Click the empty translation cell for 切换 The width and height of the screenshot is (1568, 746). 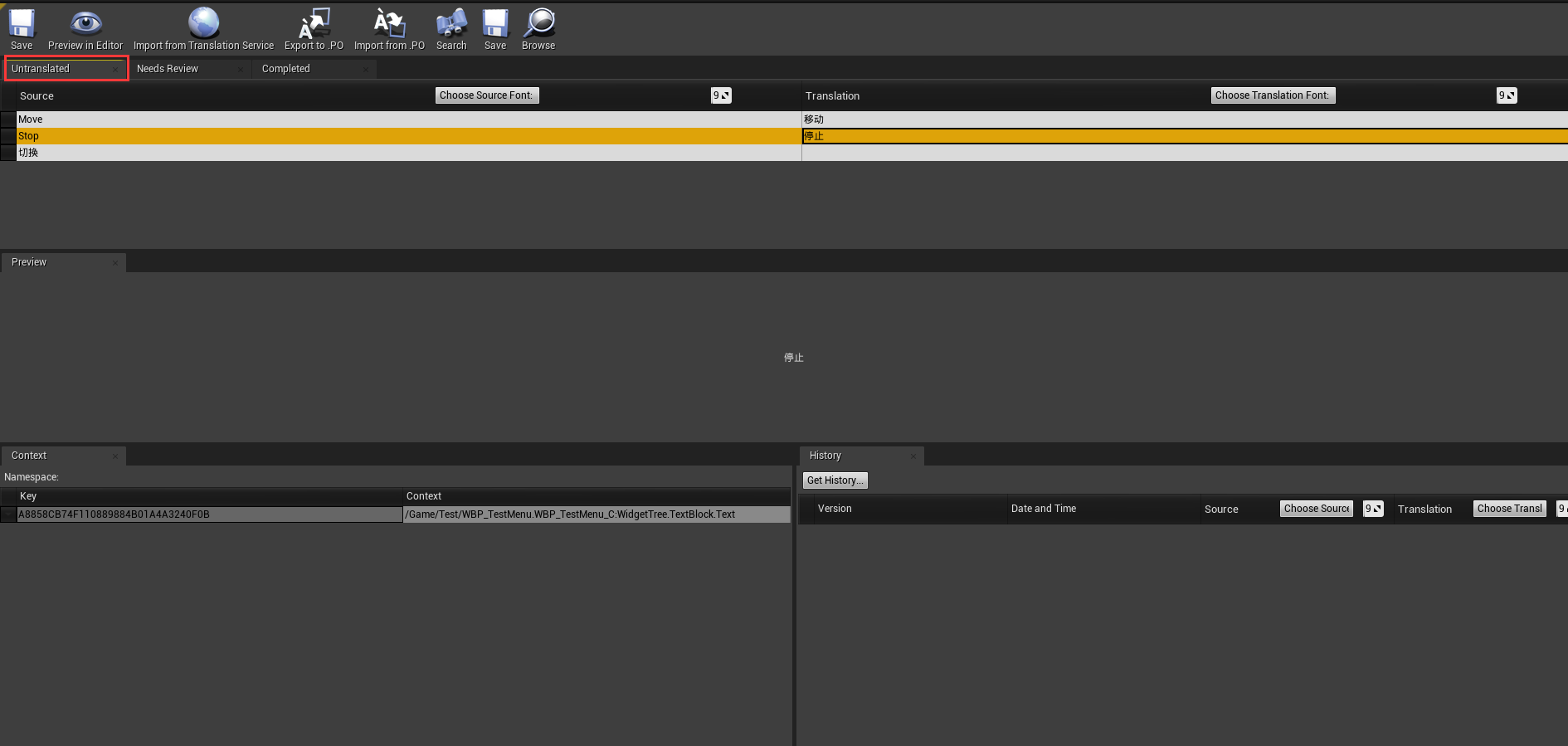pyautogui.click(x=1185, y=153)
